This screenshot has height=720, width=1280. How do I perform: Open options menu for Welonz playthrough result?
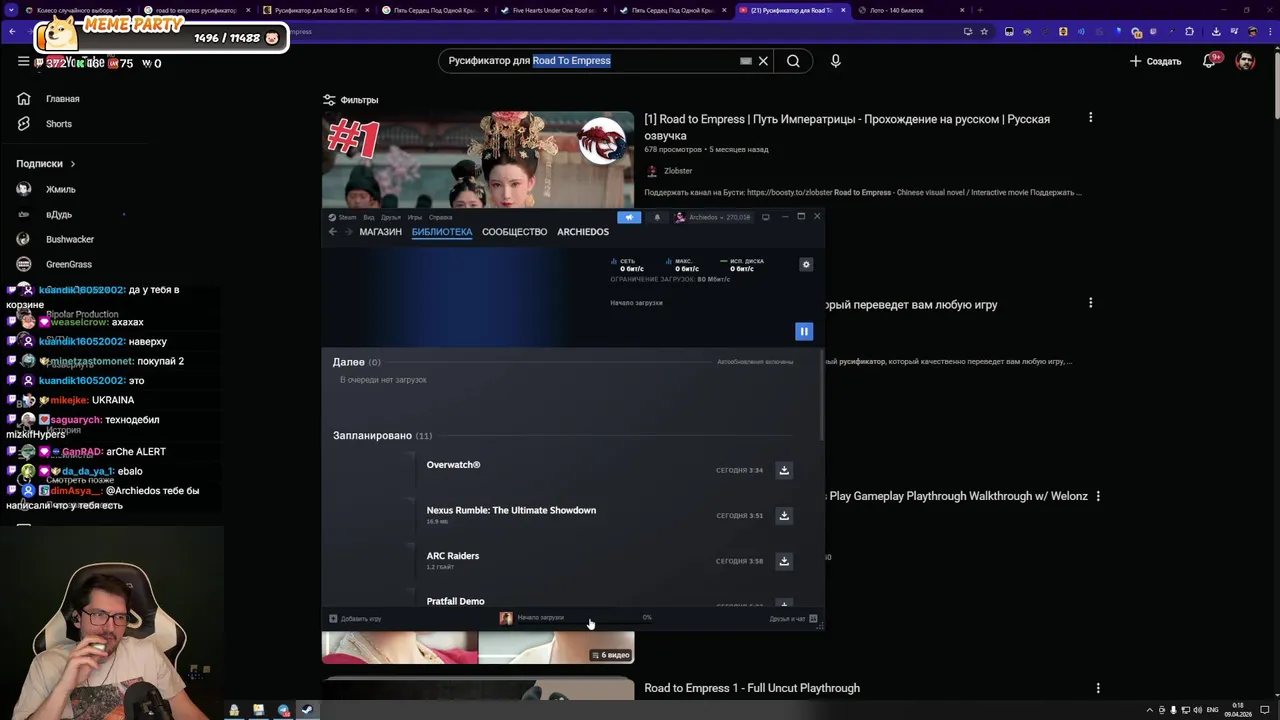pos(1098,496)
